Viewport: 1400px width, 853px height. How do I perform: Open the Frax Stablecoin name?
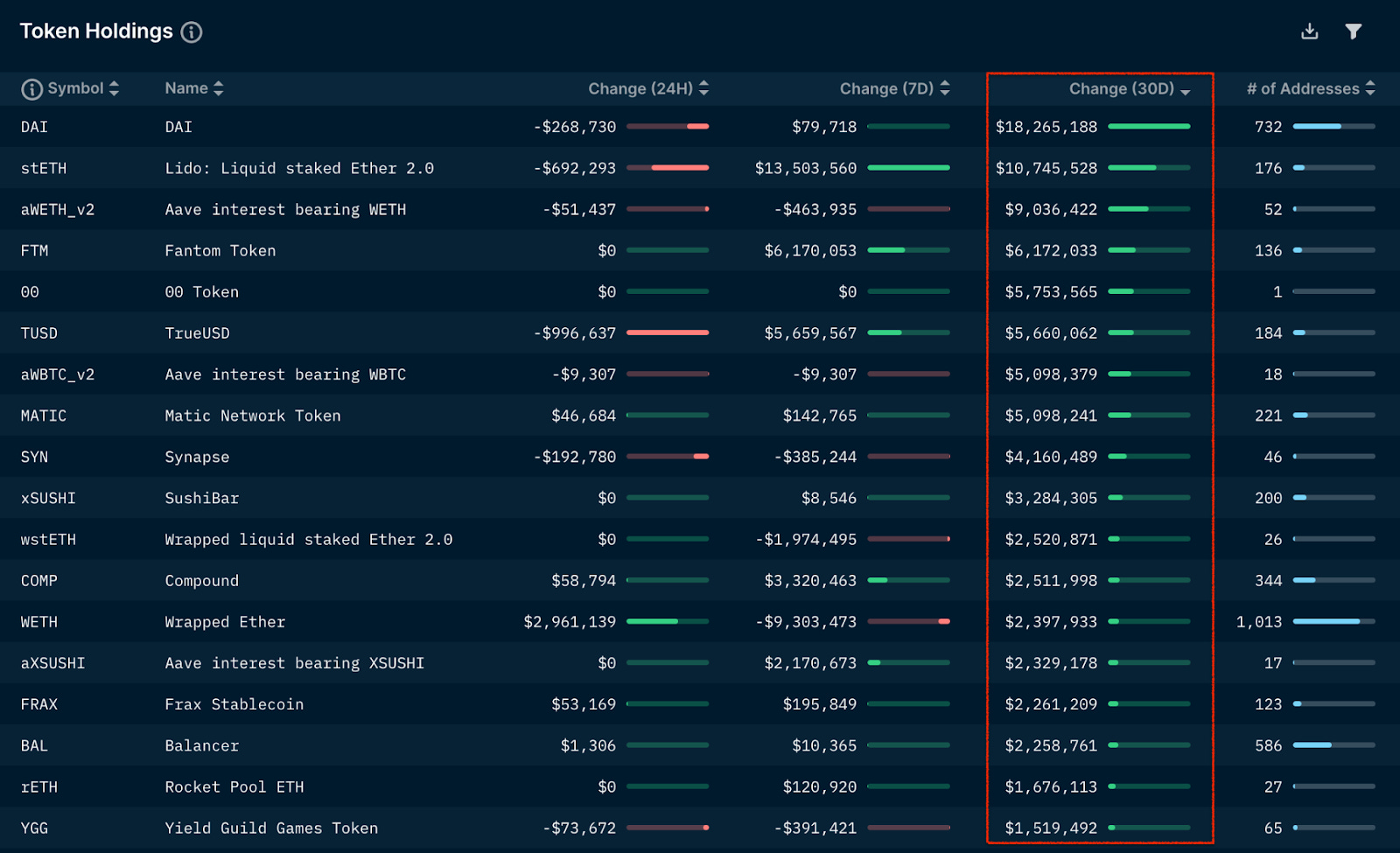point(234,703)
